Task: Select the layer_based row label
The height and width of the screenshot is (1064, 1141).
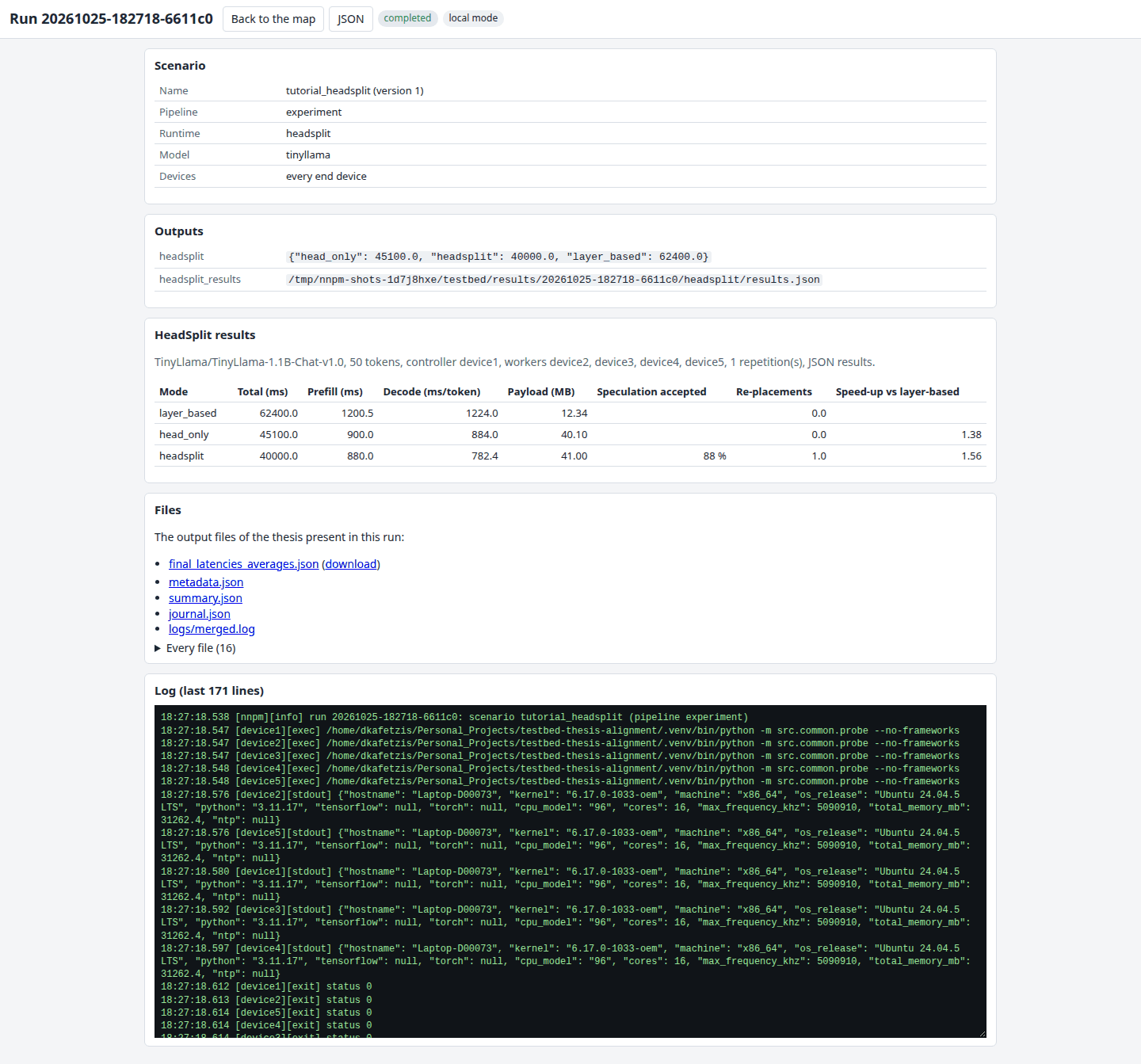Action: [188, 413]
